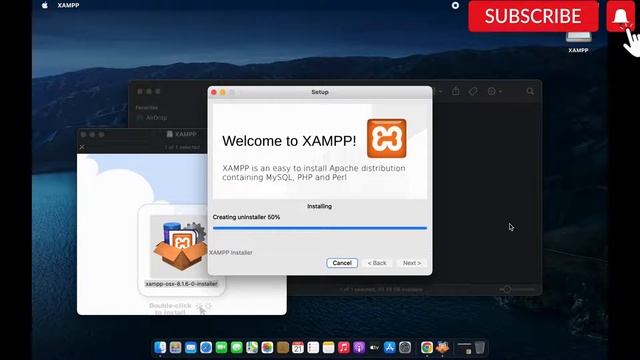
Task: Open App Store from the dock
Action: click(390, 347)
